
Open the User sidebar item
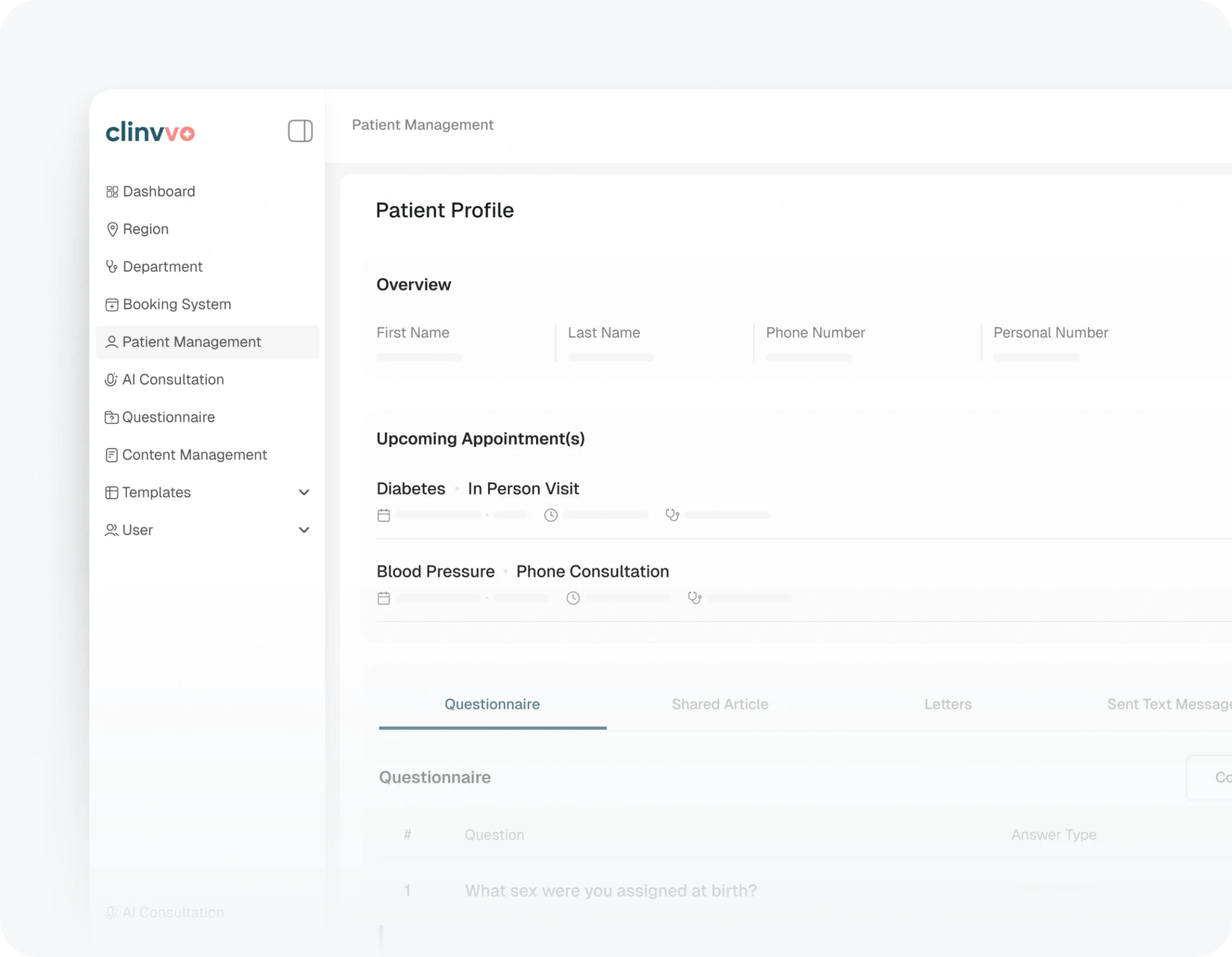click(x=208, y=530)
